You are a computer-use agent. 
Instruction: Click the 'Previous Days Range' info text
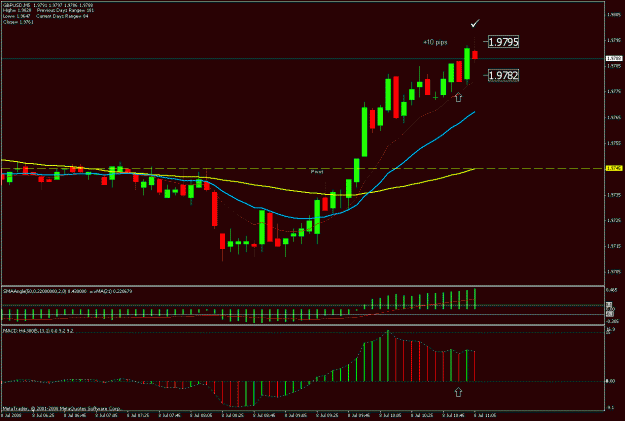point(65,11)
